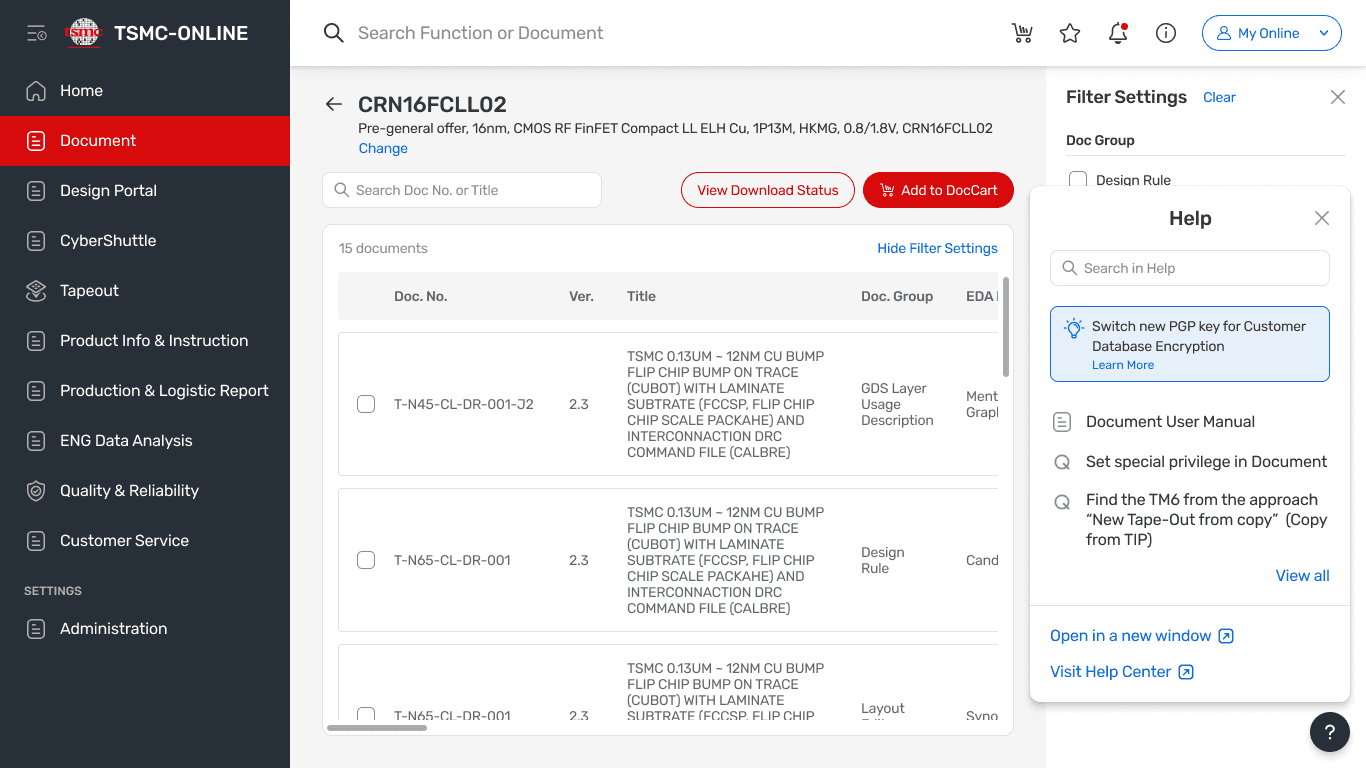Click the vertical scrollbar of the document table

[1006, 327]
